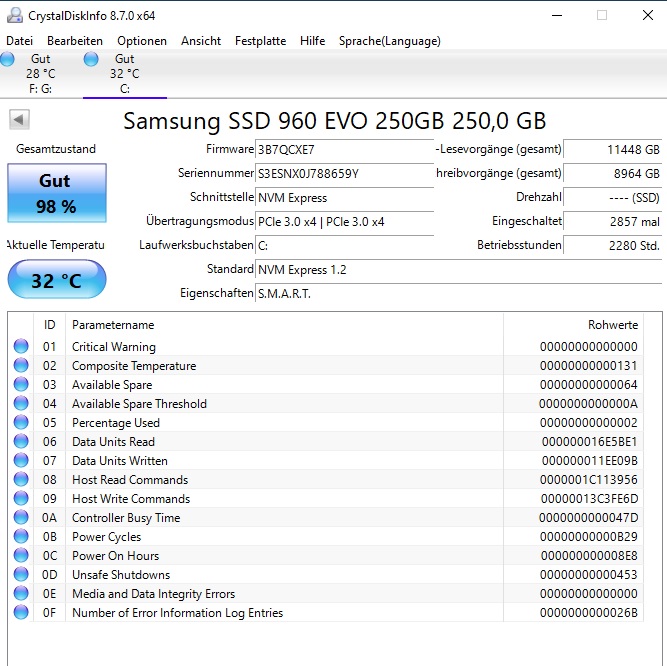Select the Data Units Written parameter name

click(x=120, y=461)
